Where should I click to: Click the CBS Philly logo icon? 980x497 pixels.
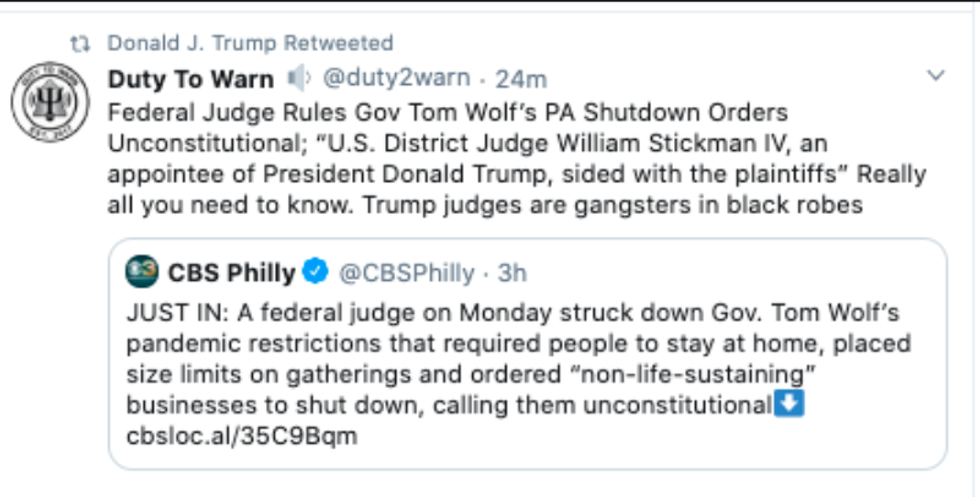(142, 271)
